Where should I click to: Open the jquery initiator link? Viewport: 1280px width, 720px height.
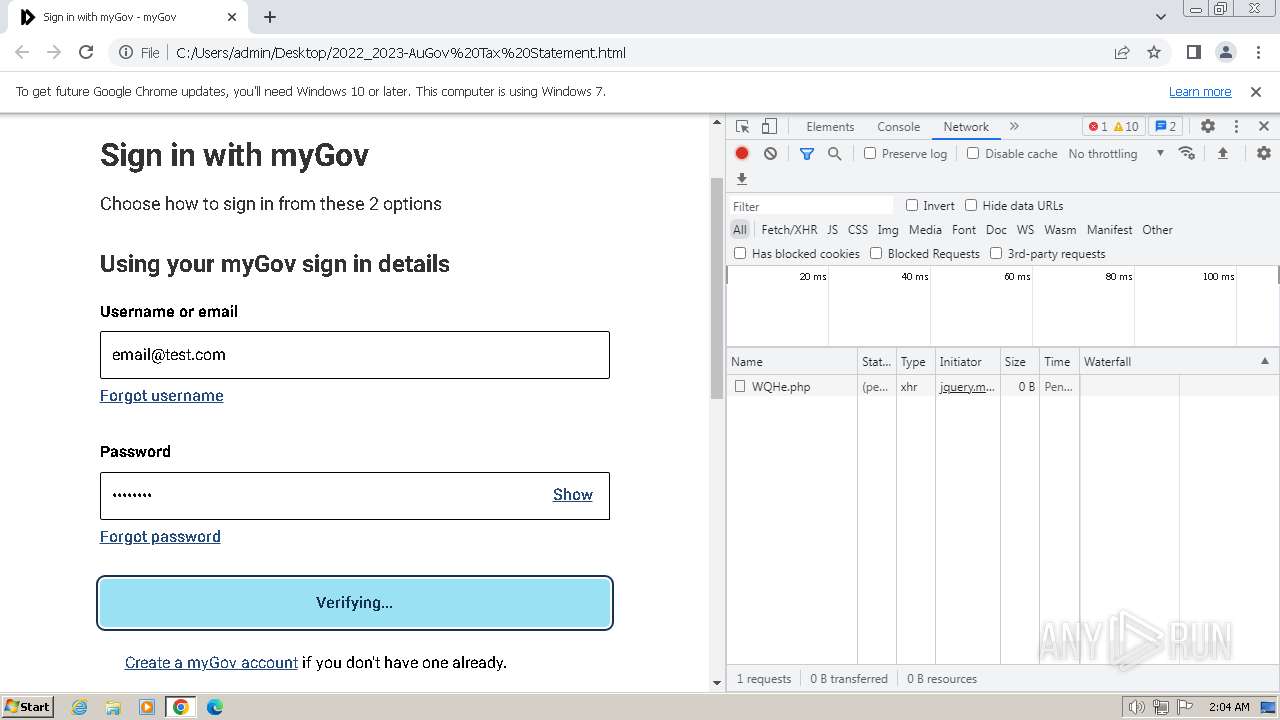967,386
